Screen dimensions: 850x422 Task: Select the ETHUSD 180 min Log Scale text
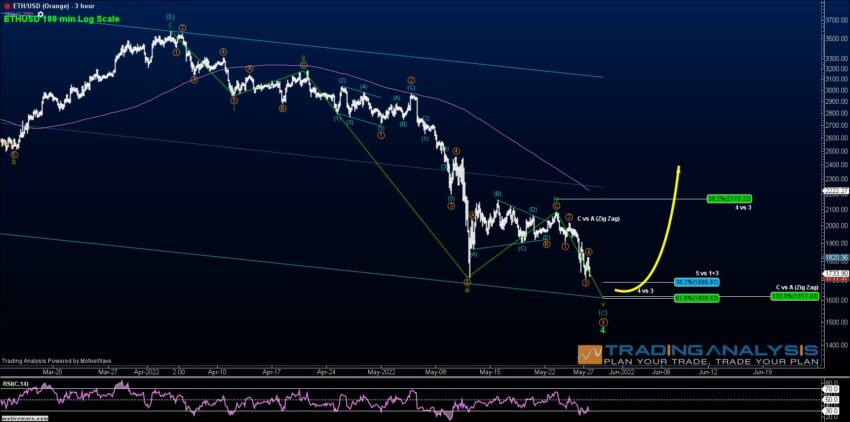(62, 18)
